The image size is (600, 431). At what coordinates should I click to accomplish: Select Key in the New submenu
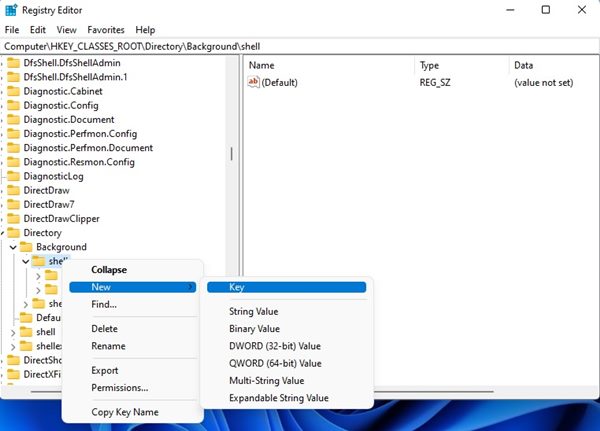[287, 287]
